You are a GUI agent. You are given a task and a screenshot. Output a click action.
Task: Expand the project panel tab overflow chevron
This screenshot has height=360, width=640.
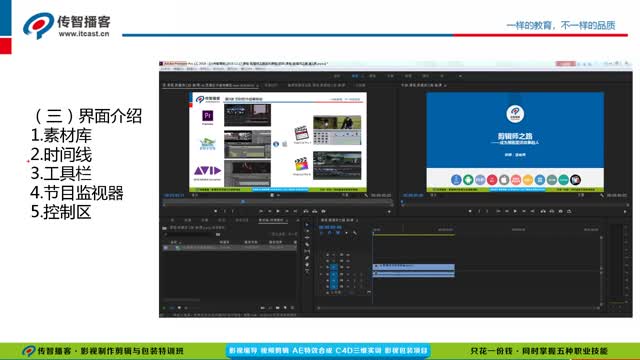point(298,220)
